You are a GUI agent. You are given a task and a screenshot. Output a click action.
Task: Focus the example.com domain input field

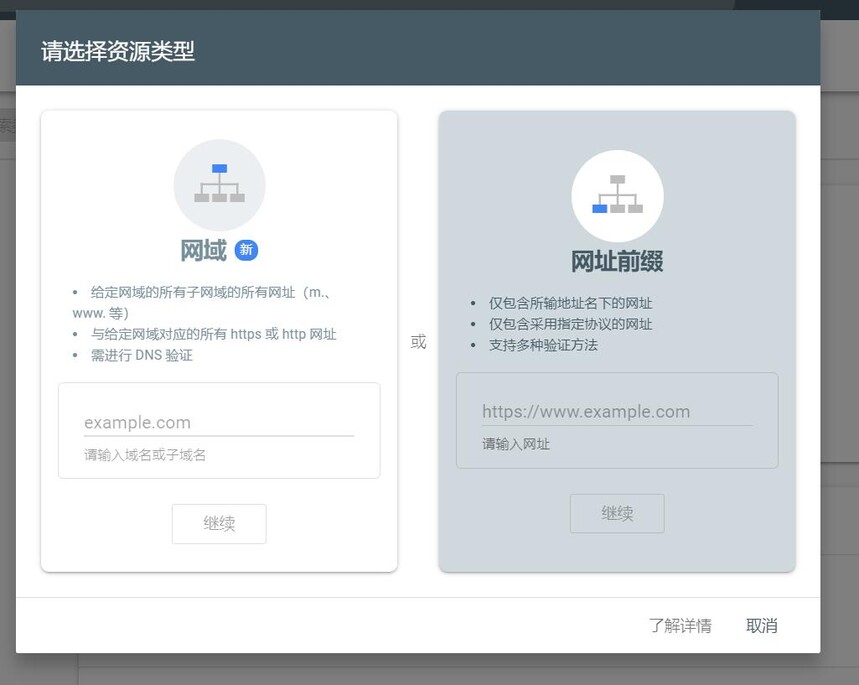pos(219,423)
